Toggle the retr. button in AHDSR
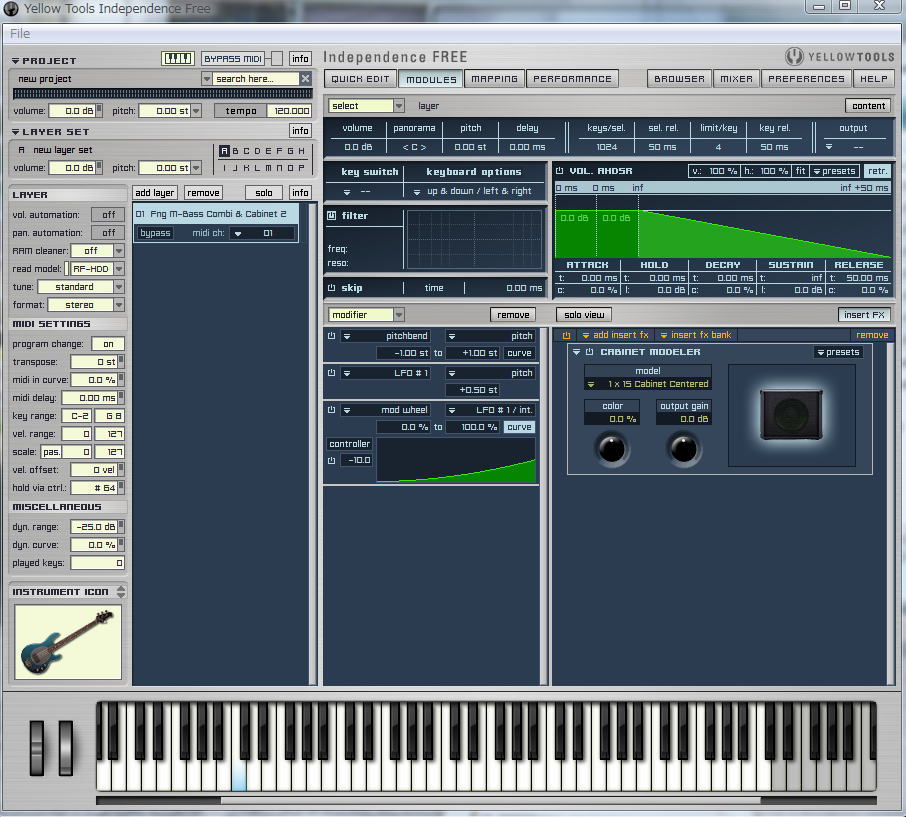The image size is (906, 817). pos(877,171)
